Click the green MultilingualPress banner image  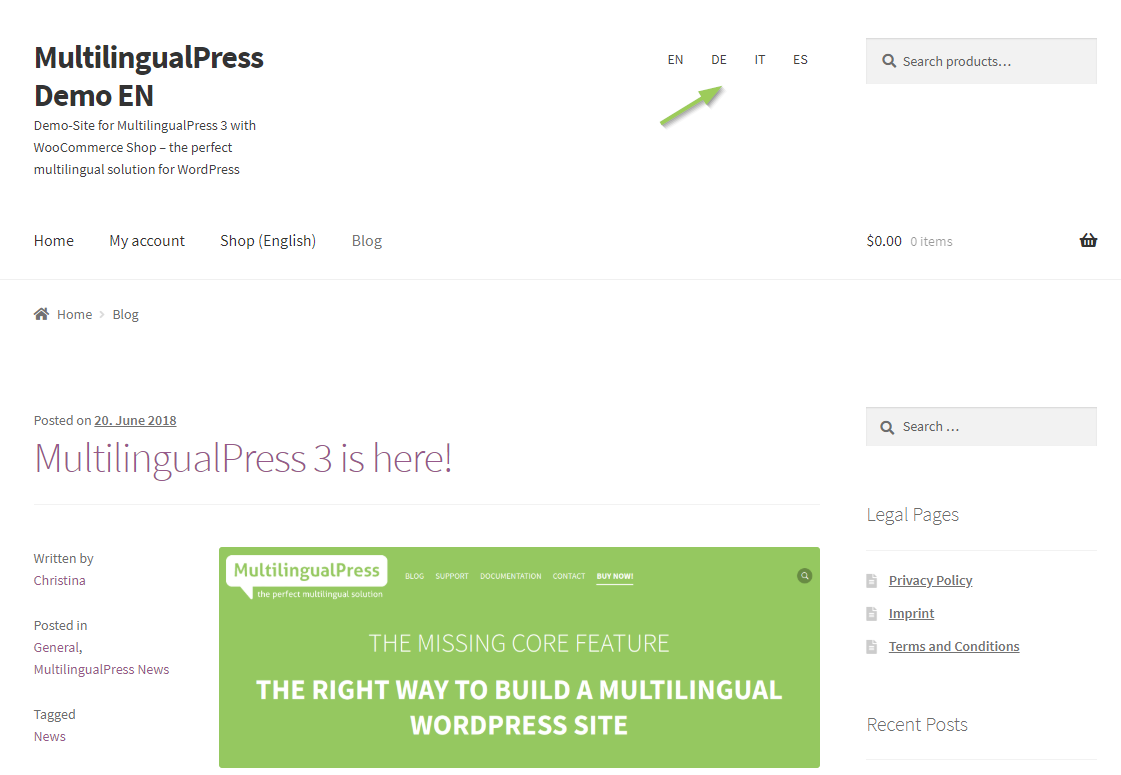519,658
